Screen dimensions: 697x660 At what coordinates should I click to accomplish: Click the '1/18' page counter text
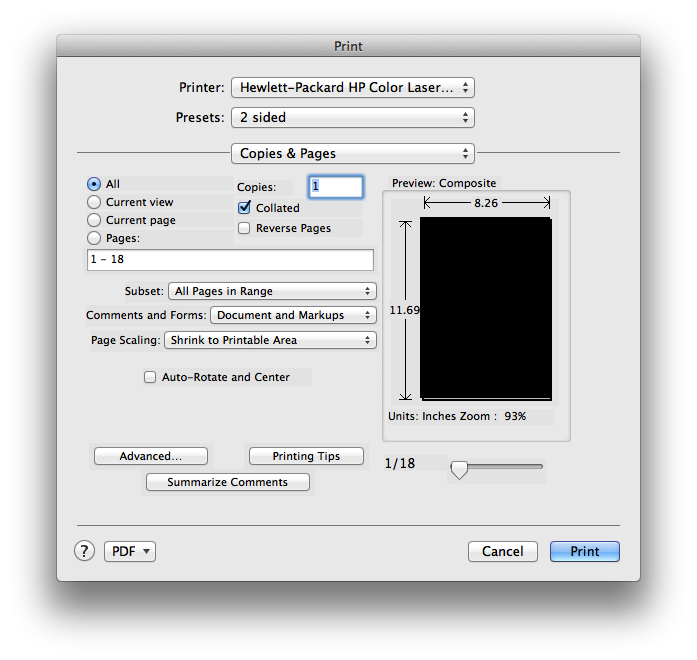400,464
